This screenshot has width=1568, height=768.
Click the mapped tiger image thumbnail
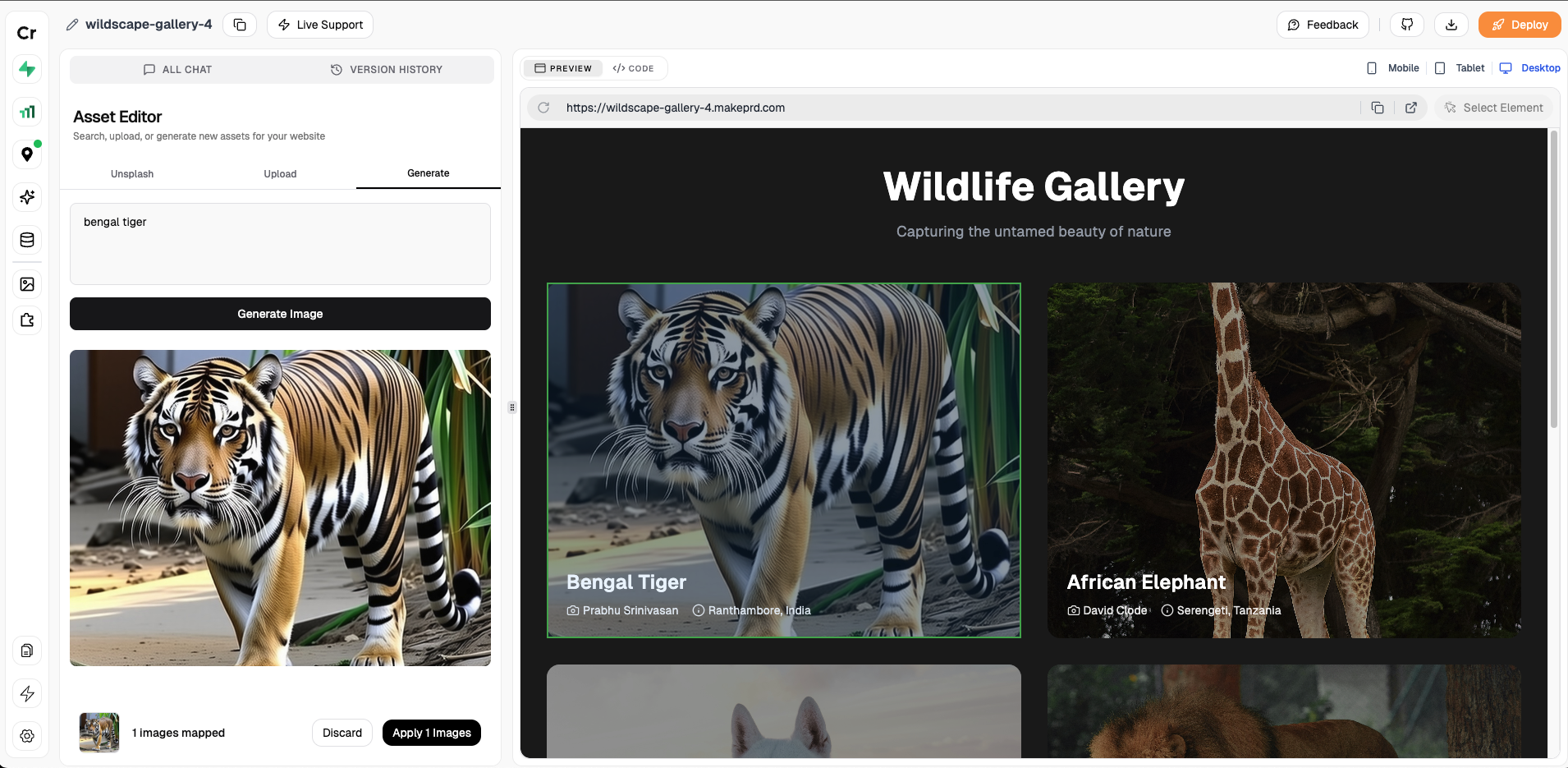coord(99,732)
